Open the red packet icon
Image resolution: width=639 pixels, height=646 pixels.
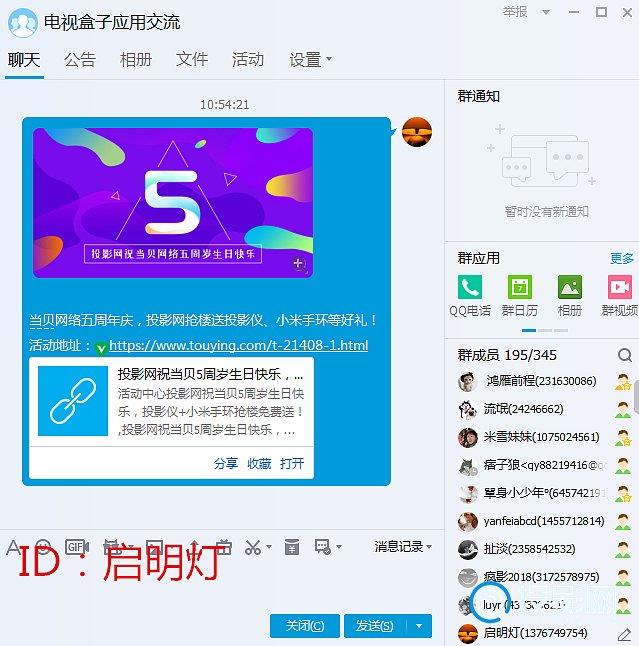click(292, 548)
